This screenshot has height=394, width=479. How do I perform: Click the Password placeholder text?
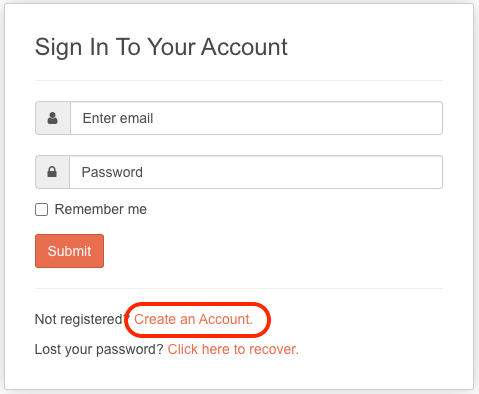coord(112,172)
